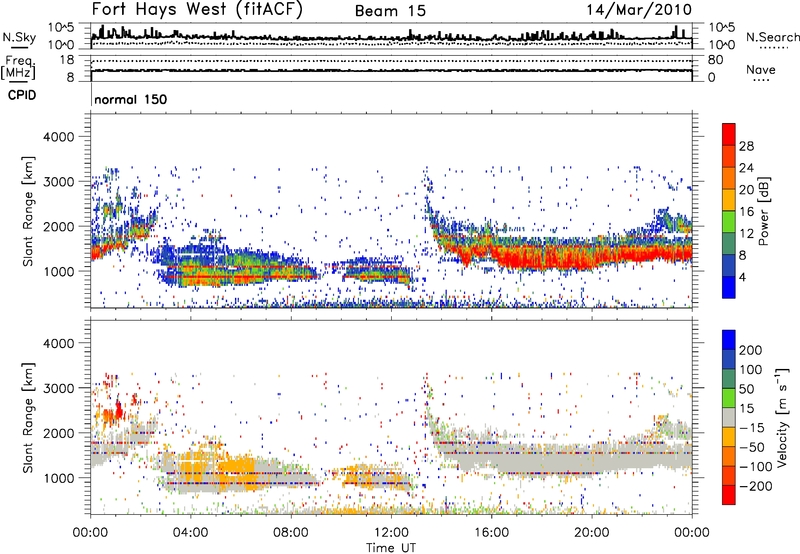Click the 'Beam 15' label
800x554 pixels.
[390, 11]
